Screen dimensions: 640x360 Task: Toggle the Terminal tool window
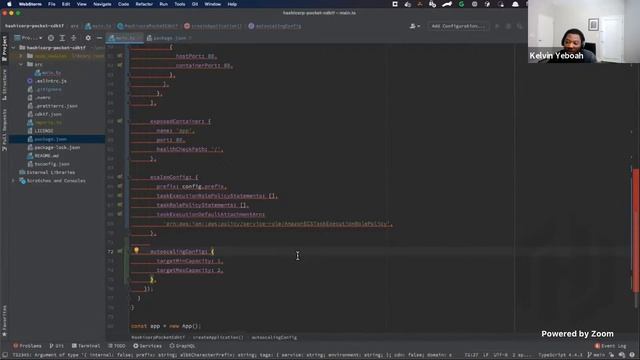coord(86,346)
